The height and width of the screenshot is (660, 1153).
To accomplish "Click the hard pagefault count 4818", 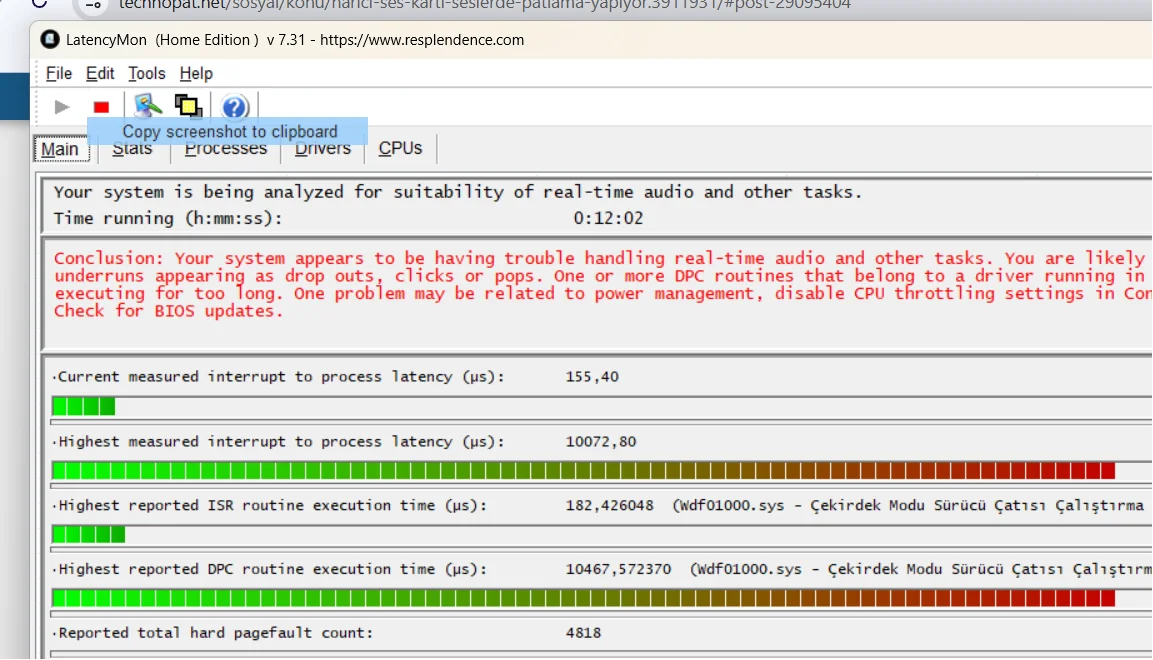I will click(583, 633).
